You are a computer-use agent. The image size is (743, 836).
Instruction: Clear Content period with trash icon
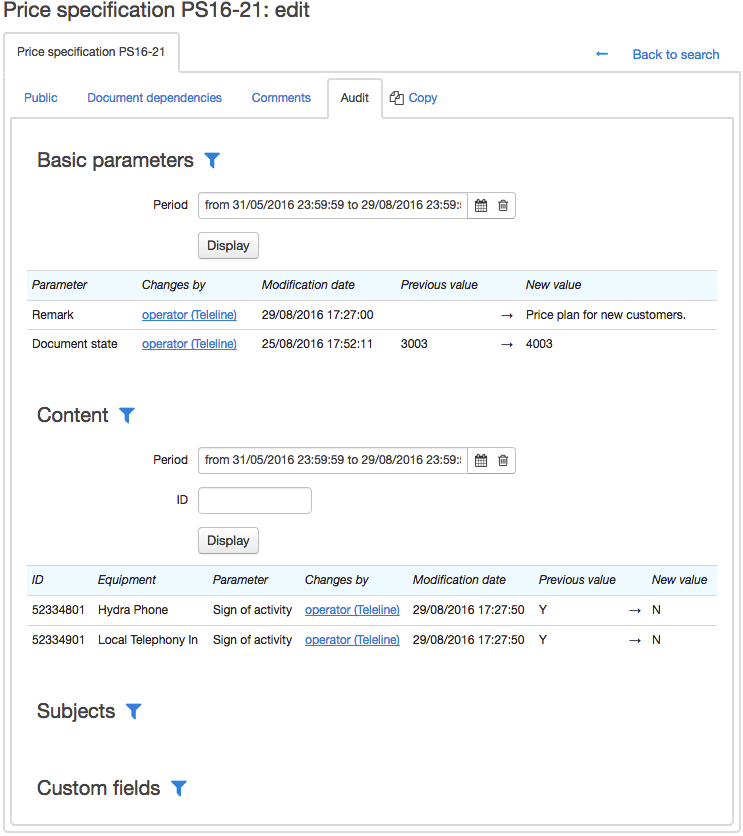503,460
